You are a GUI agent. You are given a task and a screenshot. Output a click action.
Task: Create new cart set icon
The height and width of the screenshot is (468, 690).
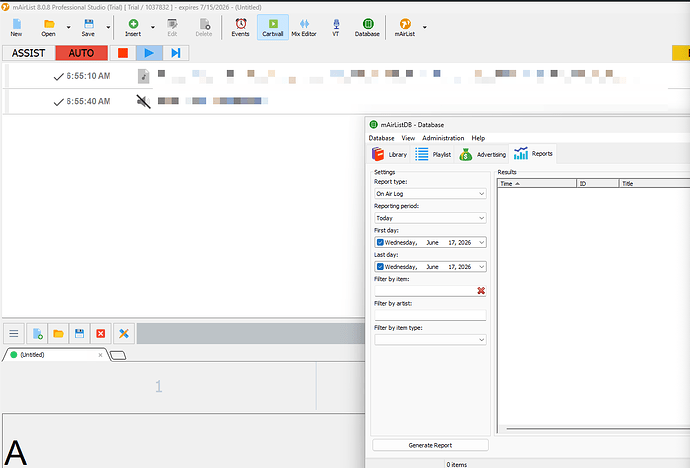pyautogui.click(x=37, y=334)
